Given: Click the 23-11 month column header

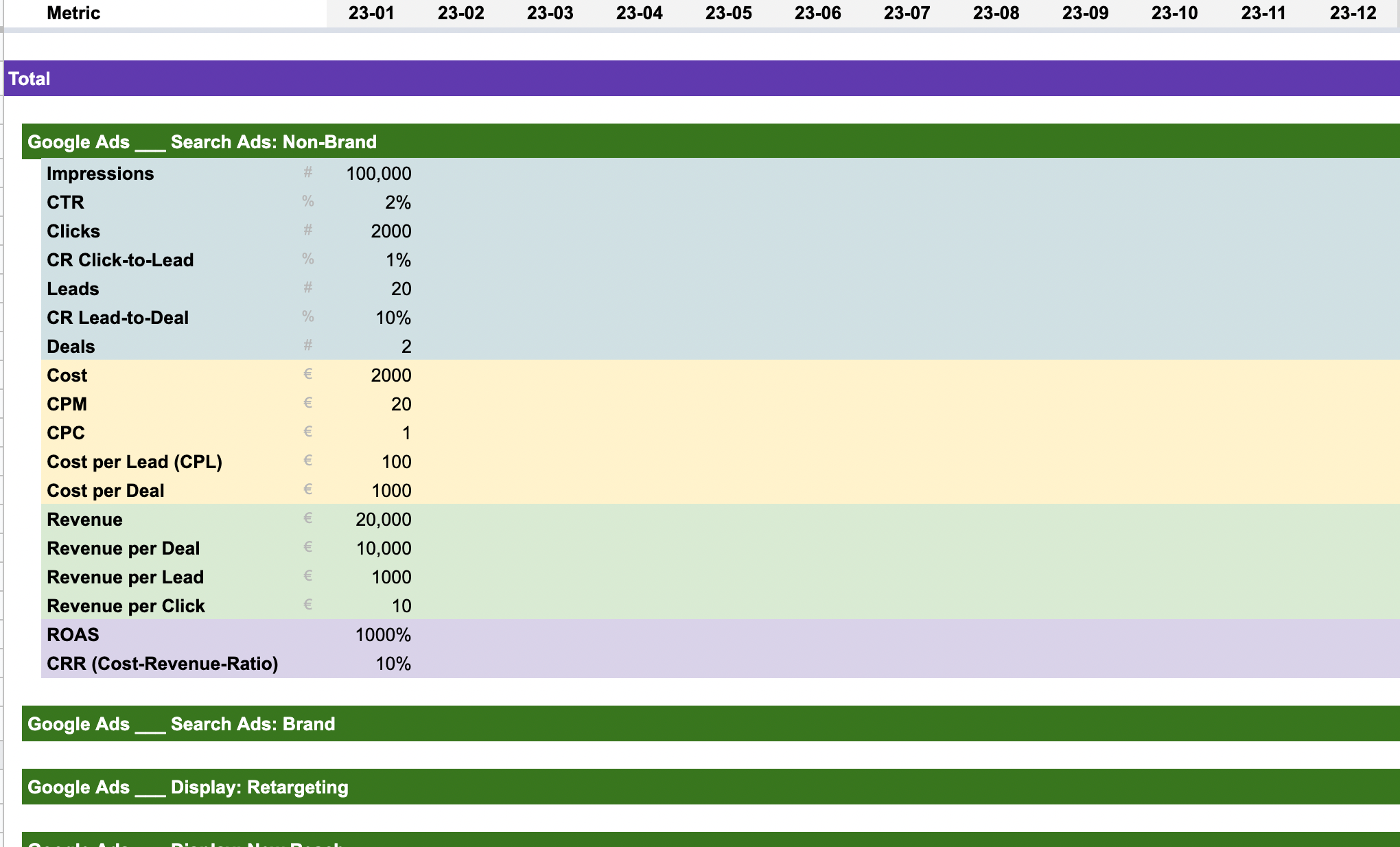Looking at the screenshot, I should [1263, 13].
